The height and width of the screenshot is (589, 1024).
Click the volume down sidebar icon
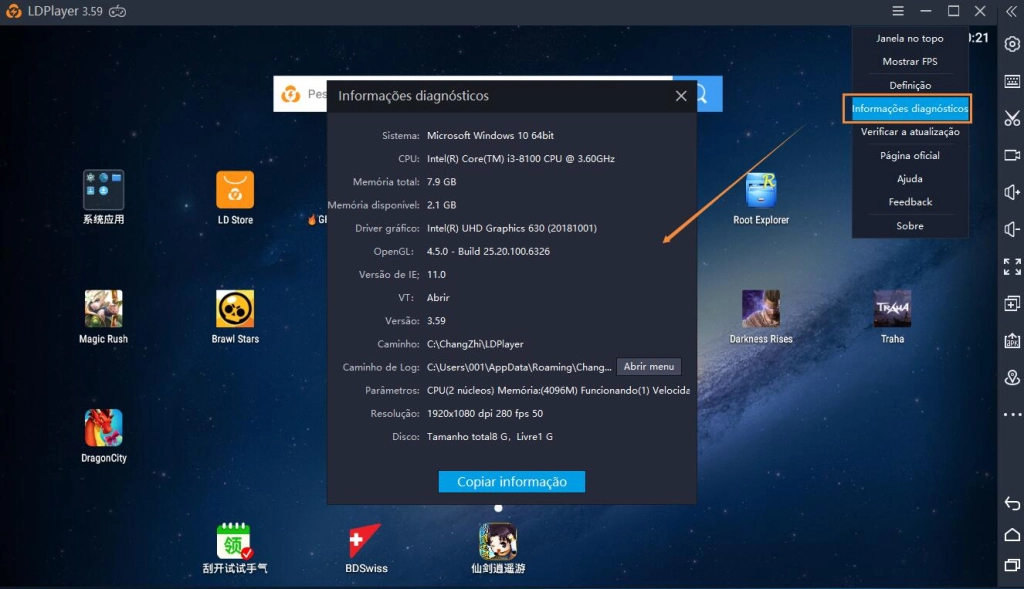pyautogui.click(x=1012, y=229)
